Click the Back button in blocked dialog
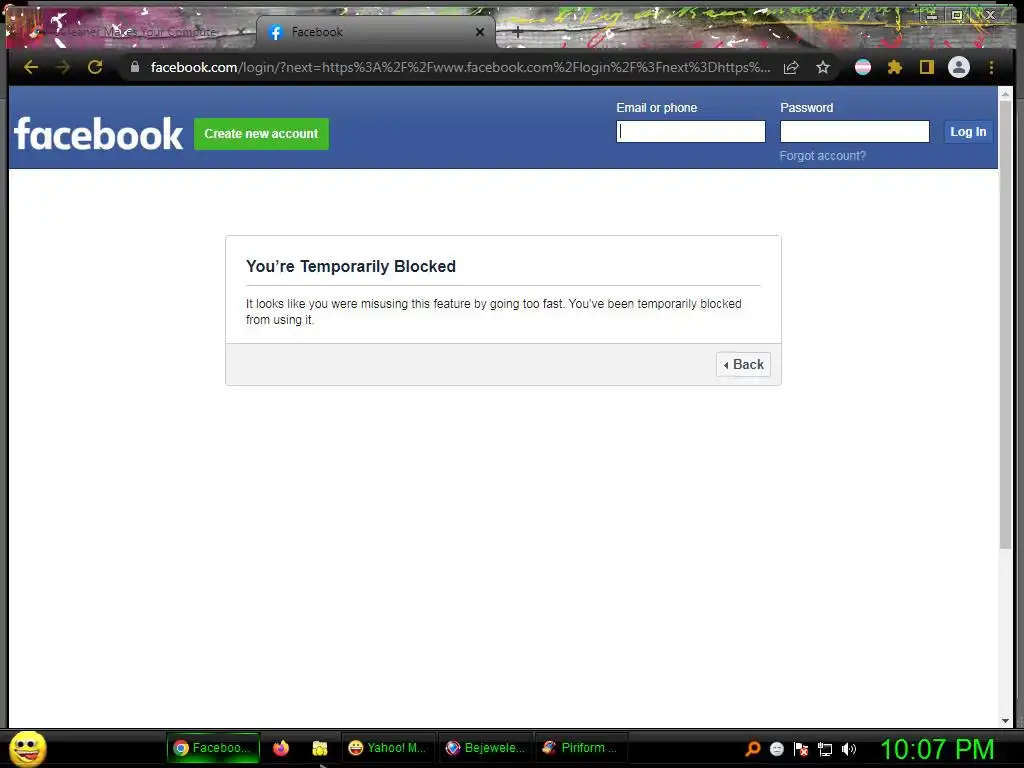 [743, 364]
